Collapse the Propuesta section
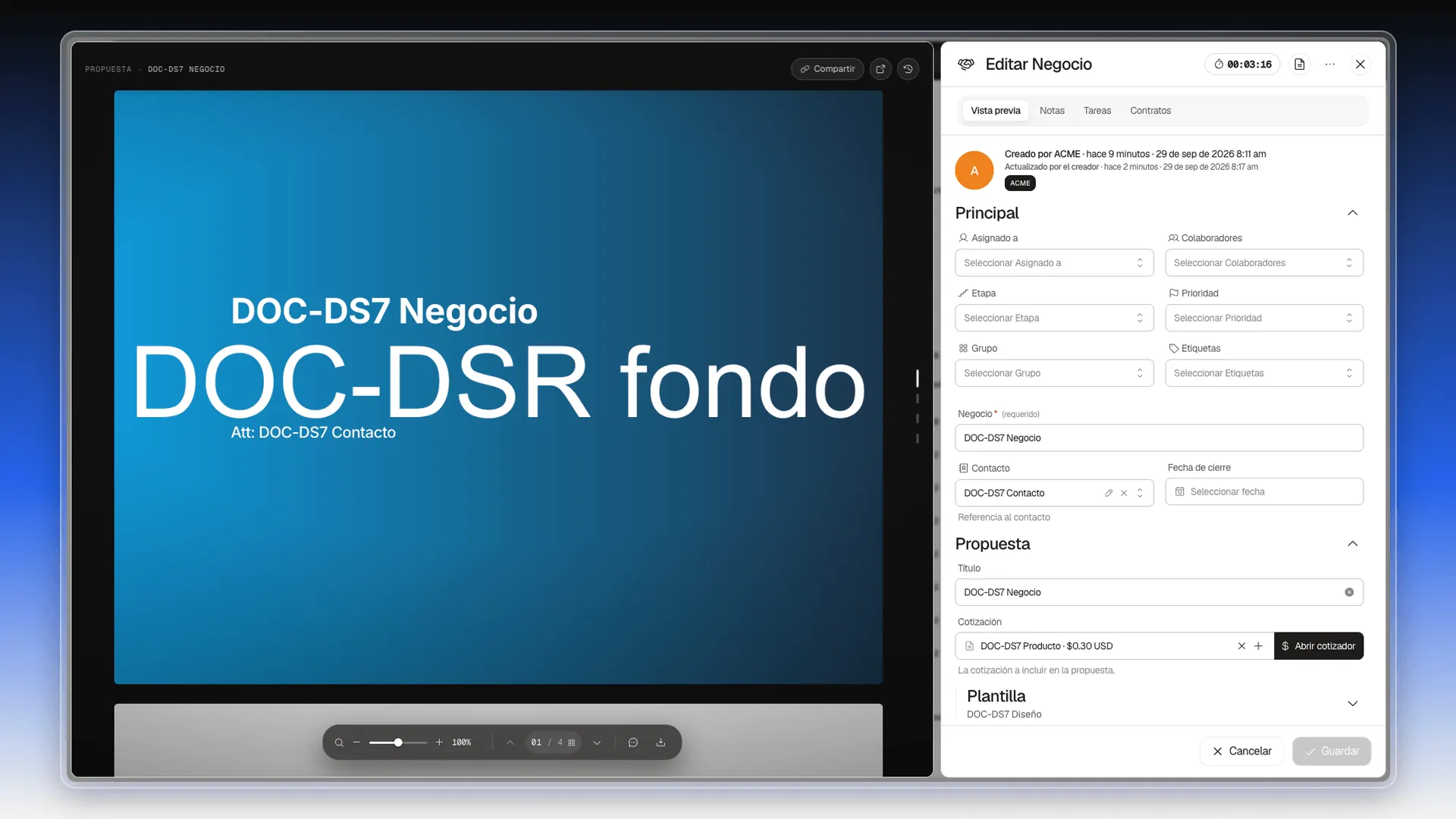Viewport: 1456px width, 819px height. point(1352,544)
